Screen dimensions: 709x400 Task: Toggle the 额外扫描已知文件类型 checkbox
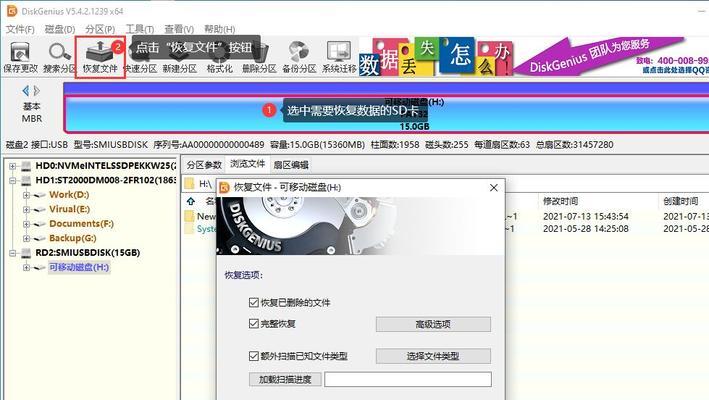pyautogui.click(x=254, y=356)
